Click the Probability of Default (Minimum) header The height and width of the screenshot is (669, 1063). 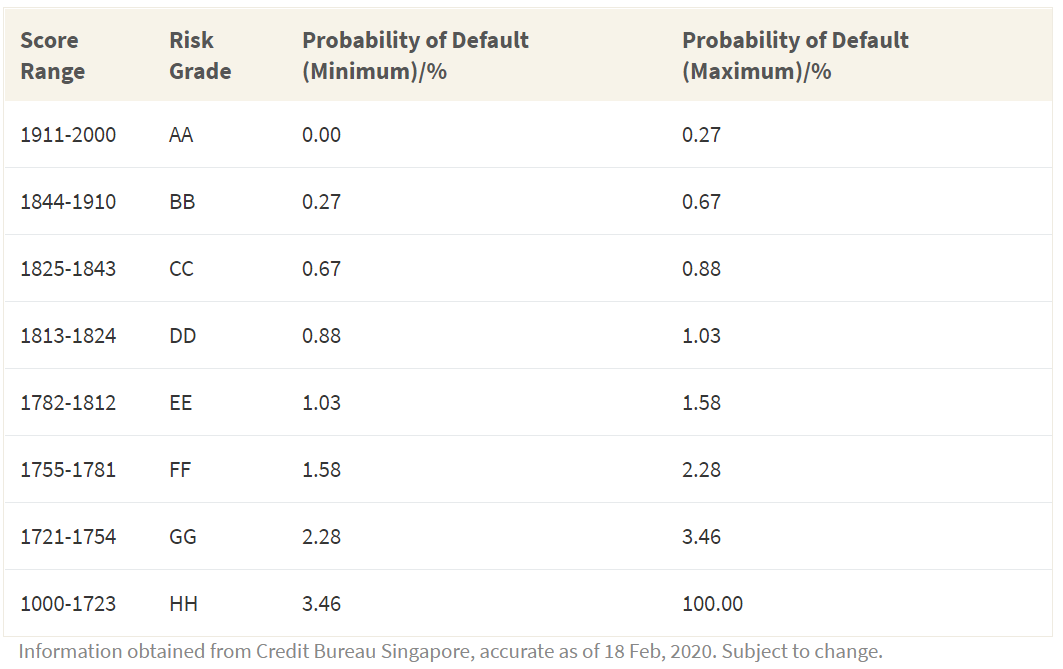point(415,56)
